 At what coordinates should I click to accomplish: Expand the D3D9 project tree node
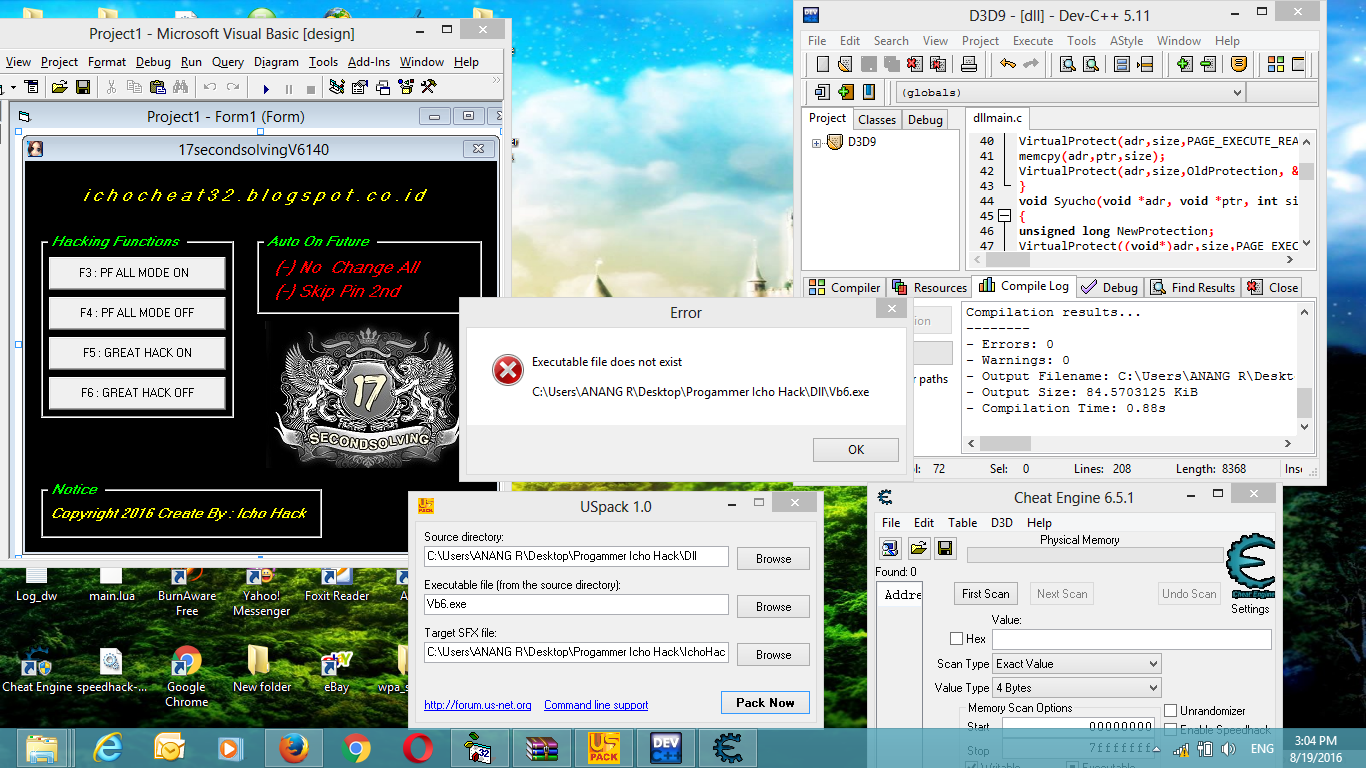[x=817, y=143]
